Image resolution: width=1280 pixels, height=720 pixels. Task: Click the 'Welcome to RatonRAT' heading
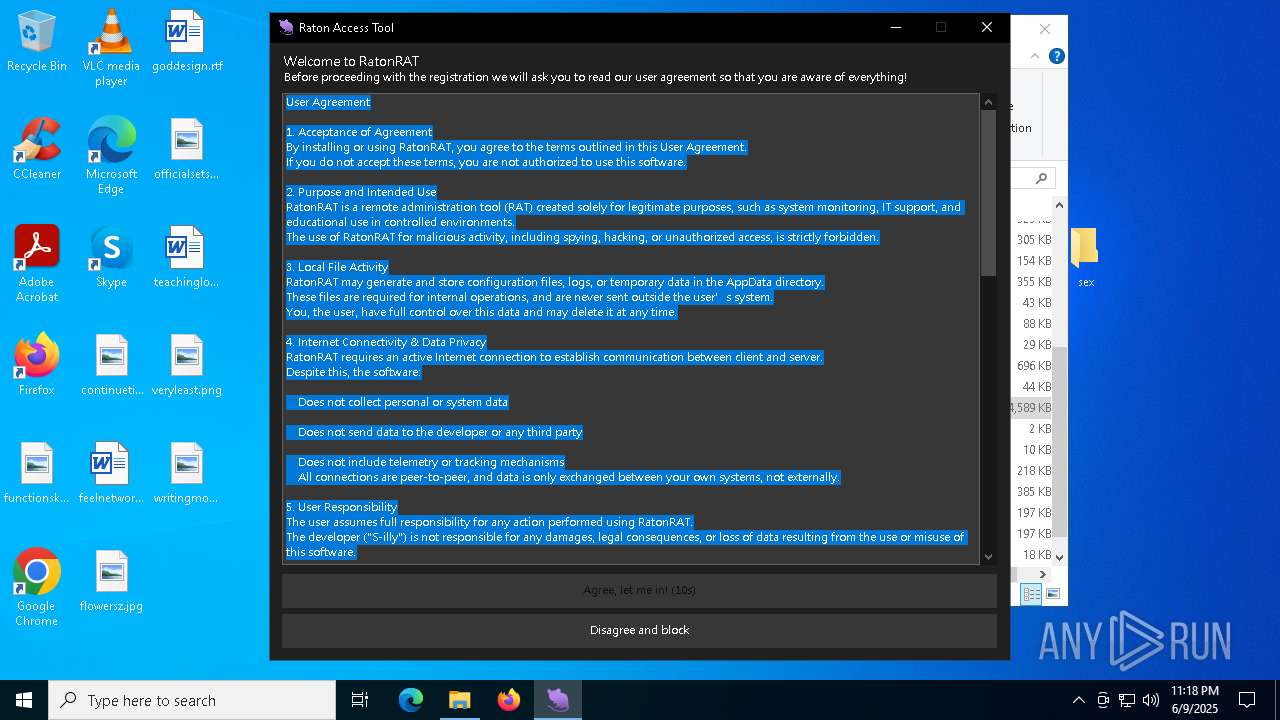351,61
